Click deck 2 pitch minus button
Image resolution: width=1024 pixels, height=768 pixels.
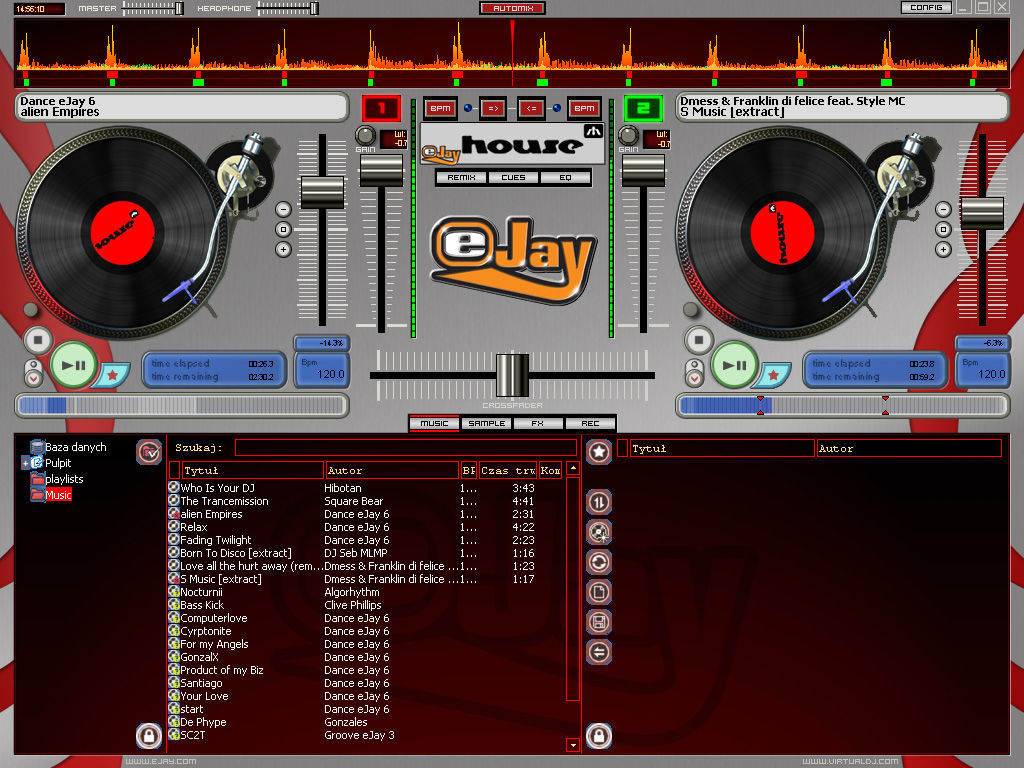[x=943, y=210]
